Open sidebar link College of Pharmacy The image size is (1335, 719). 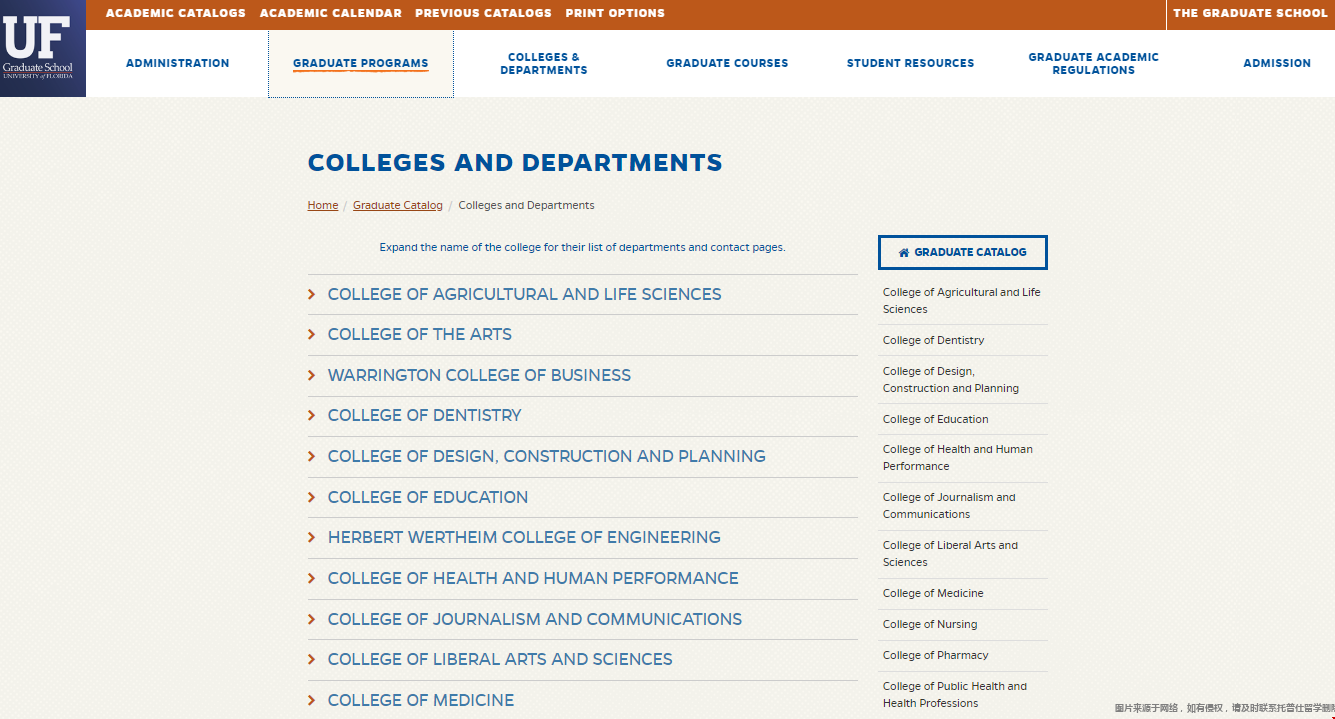pyautogui.click(x=936, y=655)
